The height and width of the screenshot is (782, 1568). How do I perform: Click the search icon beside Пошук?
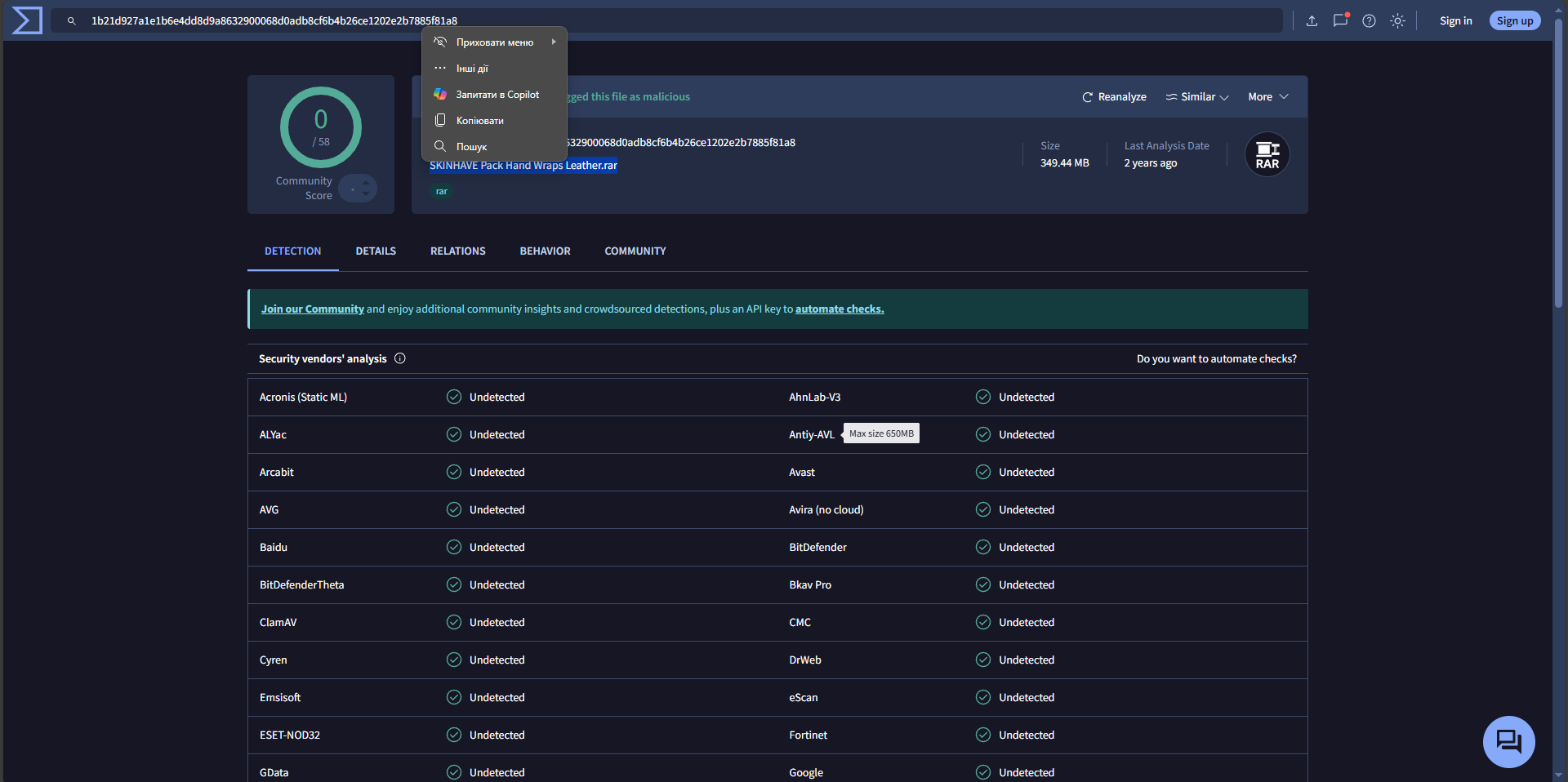(x=440, y=147)
